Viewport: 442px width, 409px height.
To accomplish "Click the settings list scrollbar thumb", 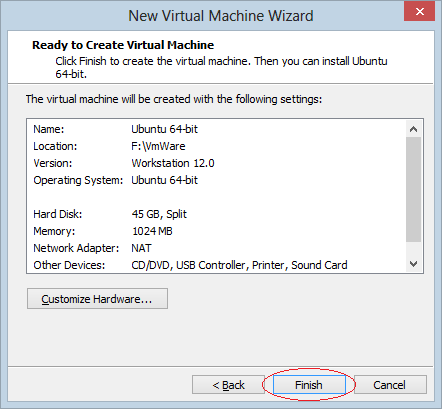I will pyautogui.click(x=413, y=189).
